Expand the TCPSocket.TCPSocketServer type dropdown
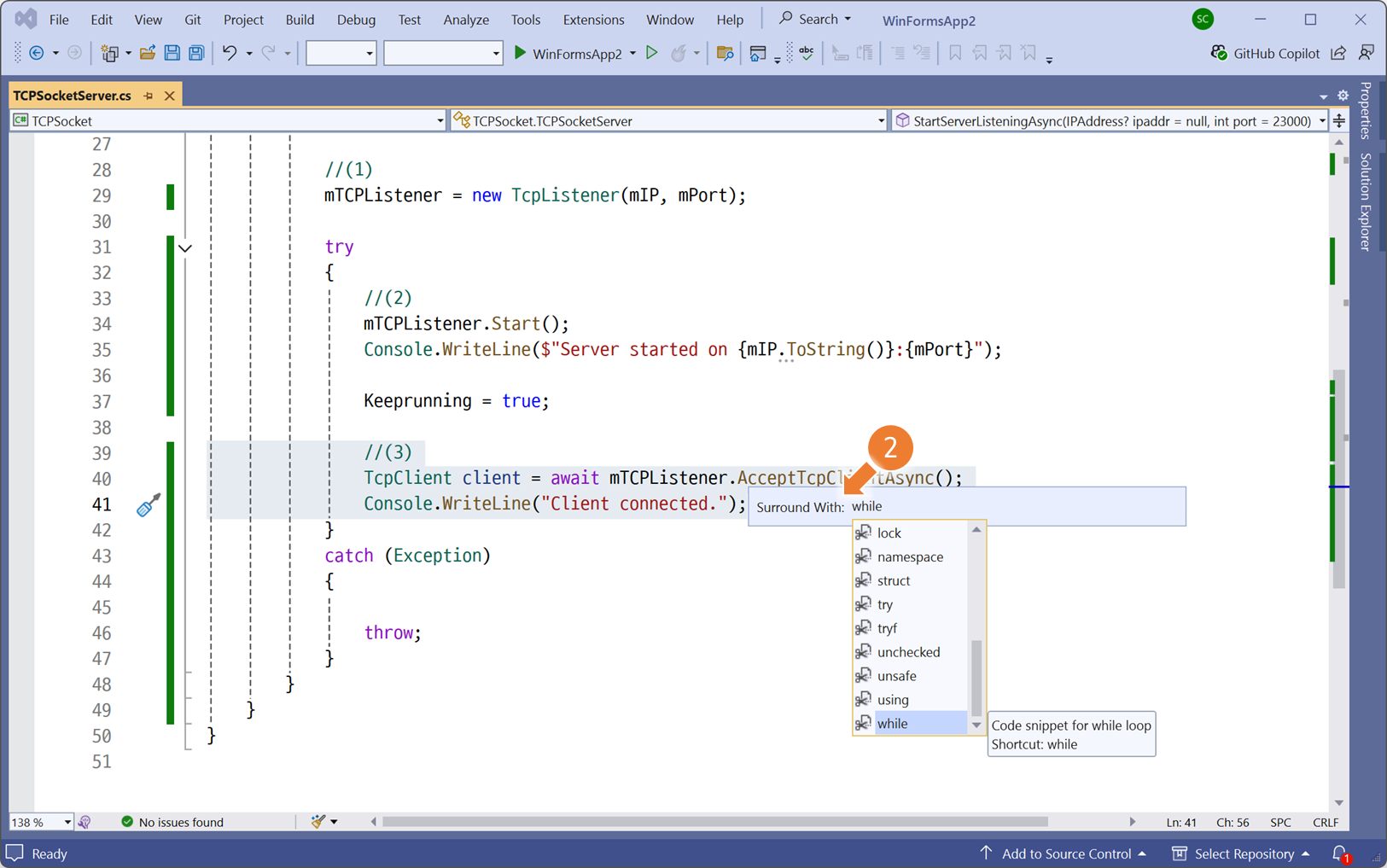Image resolution: width=1387 pixels, height=868 pixels. click(669, 120)
